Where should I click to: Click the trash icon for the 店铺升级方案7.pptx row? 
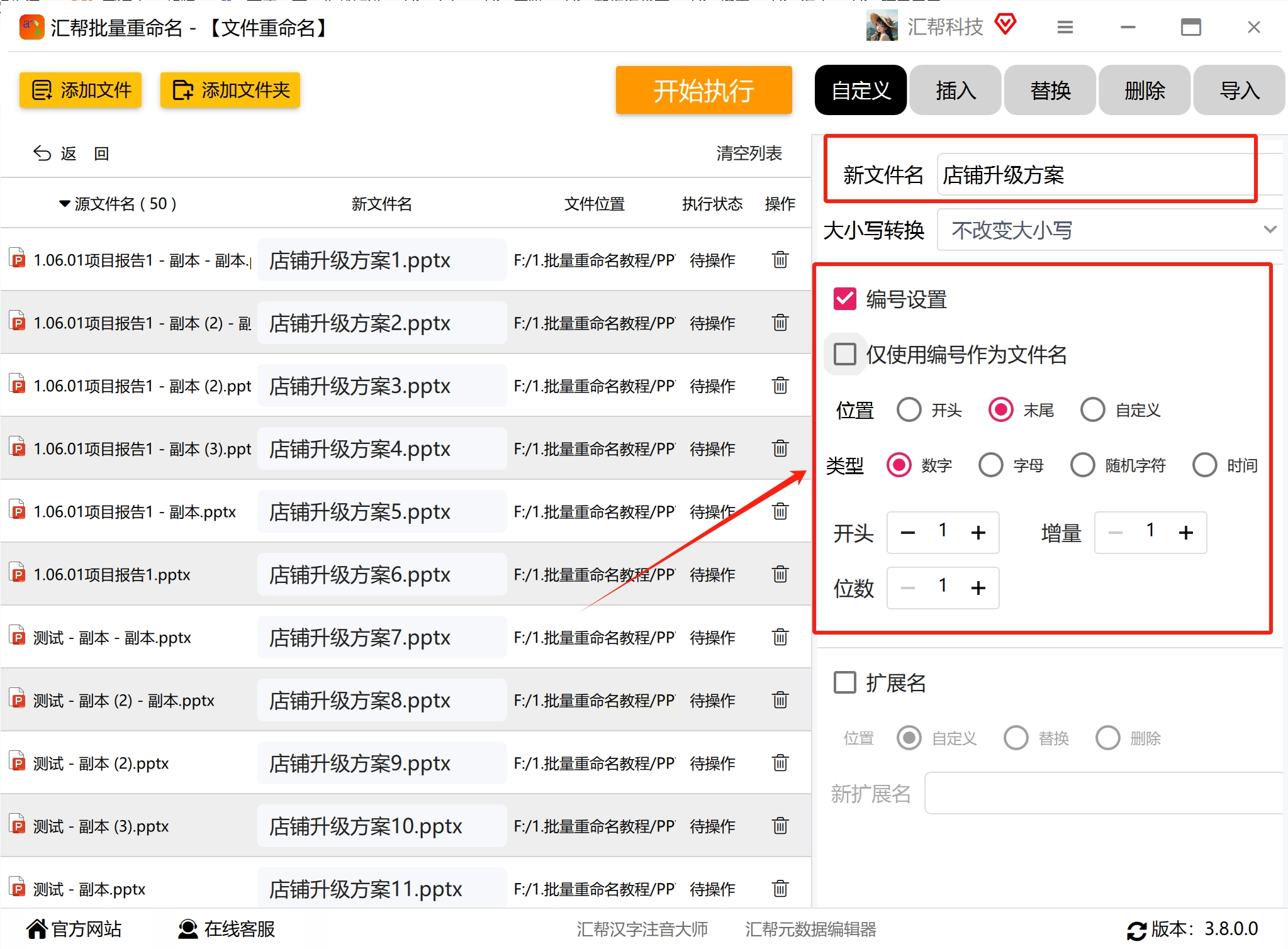coord(780,637)
